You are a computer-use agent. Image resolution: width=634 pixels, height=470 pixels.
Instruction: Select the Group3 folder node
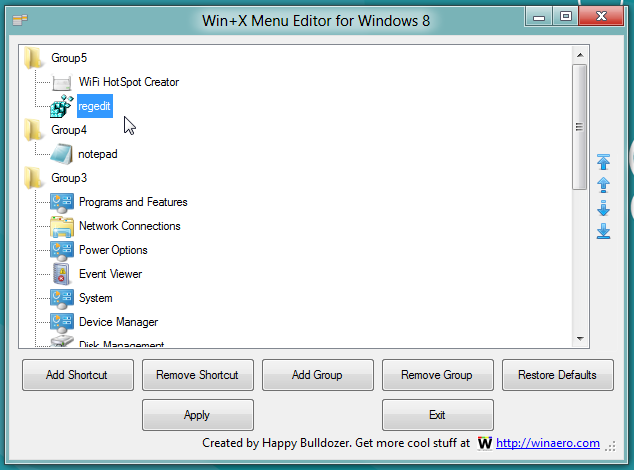68,178
